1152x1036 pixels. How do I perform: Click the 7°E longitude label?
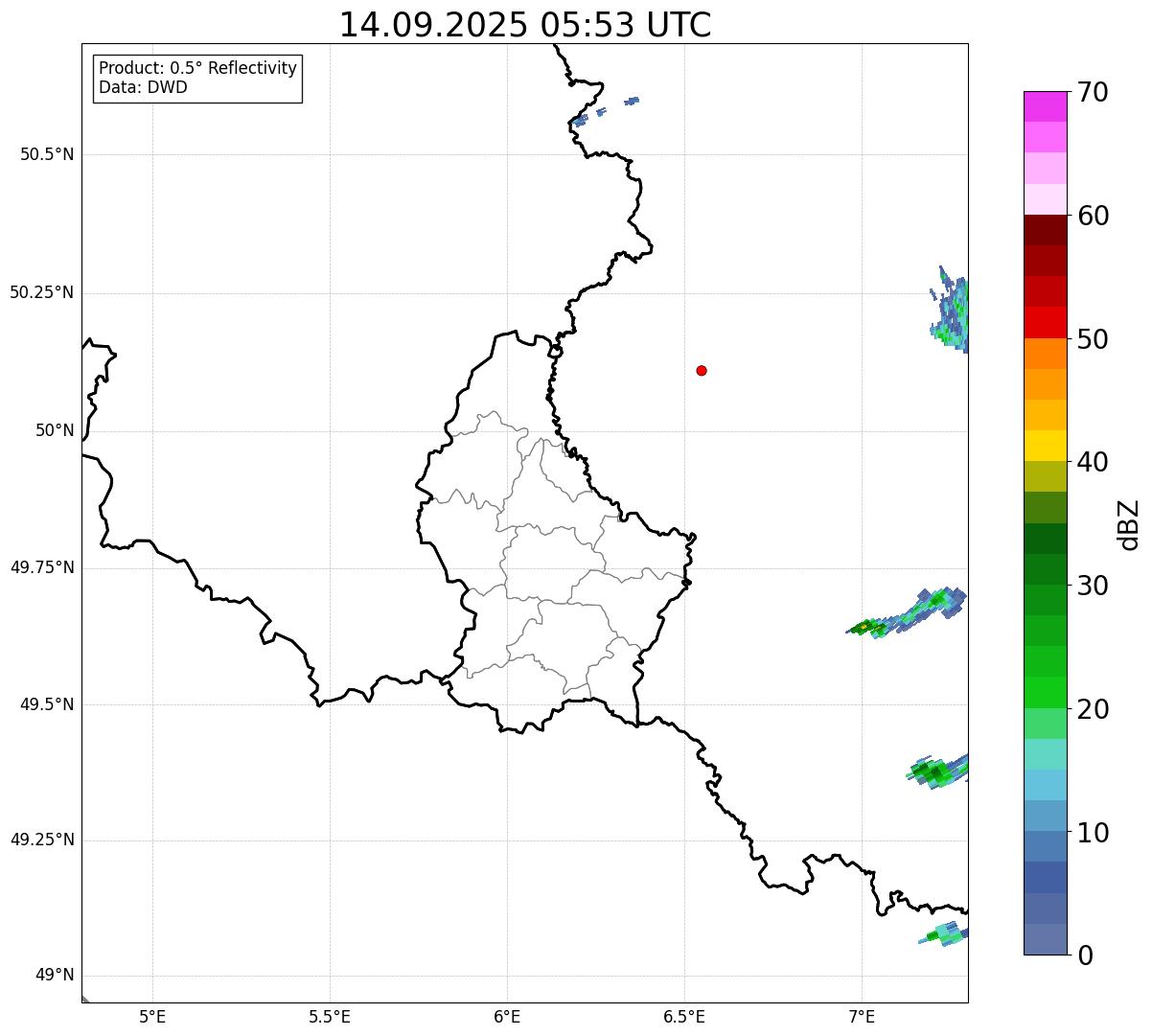(x=862, y=1016)
